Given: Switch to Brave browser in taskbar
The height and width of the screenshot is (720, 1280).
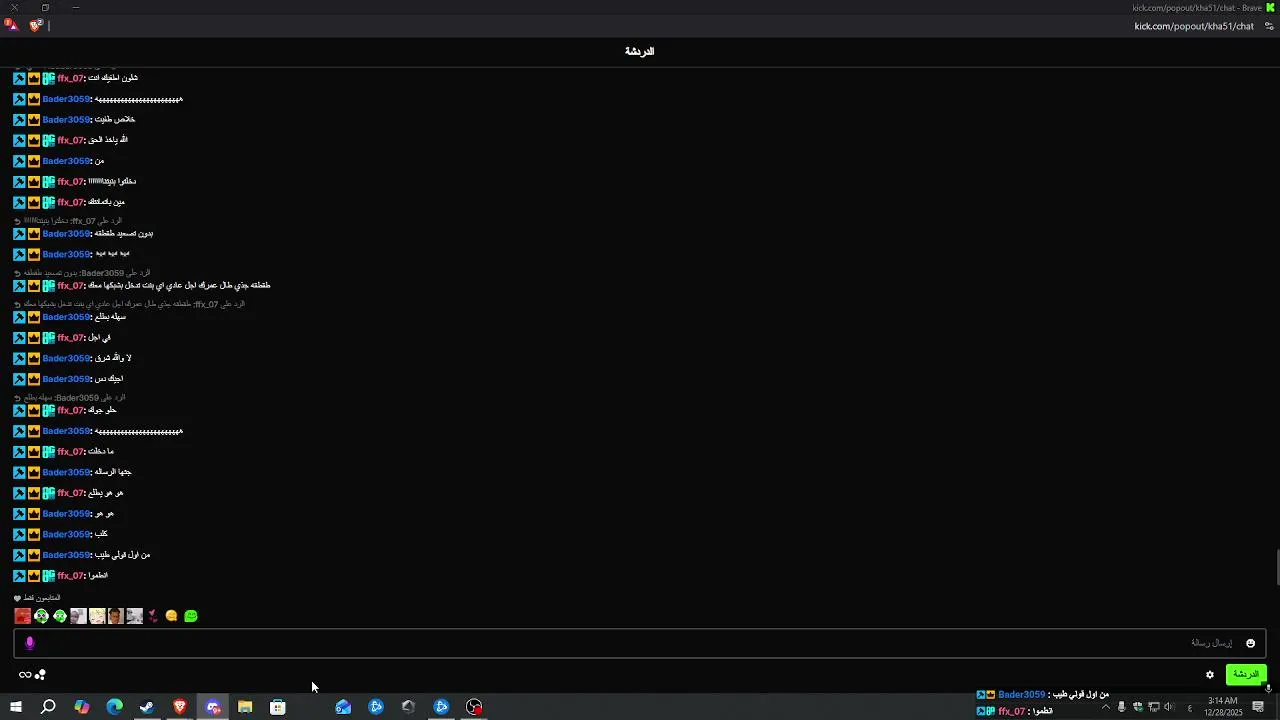Looking at the screenshot, I should pyautogui.click(x=180, y=707).
